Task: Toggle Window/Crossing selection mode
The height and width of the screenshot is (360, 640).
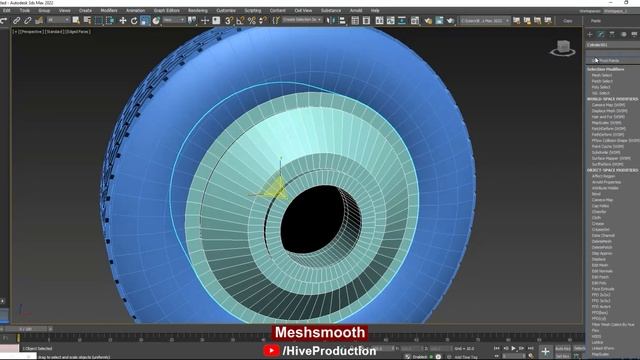Action: (x=110, y=20)
